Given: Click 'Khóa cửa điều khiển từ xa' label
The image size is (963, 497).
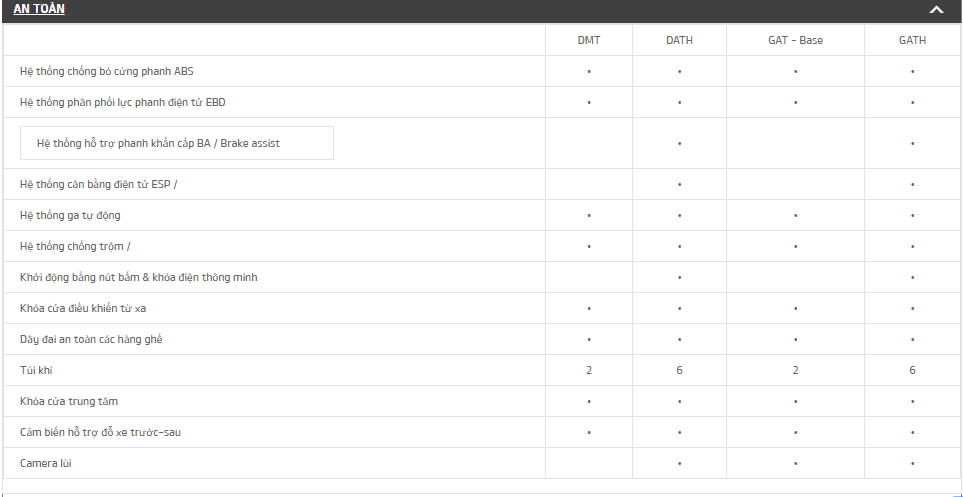Looking at the screenshot, I should pos(83,308).
